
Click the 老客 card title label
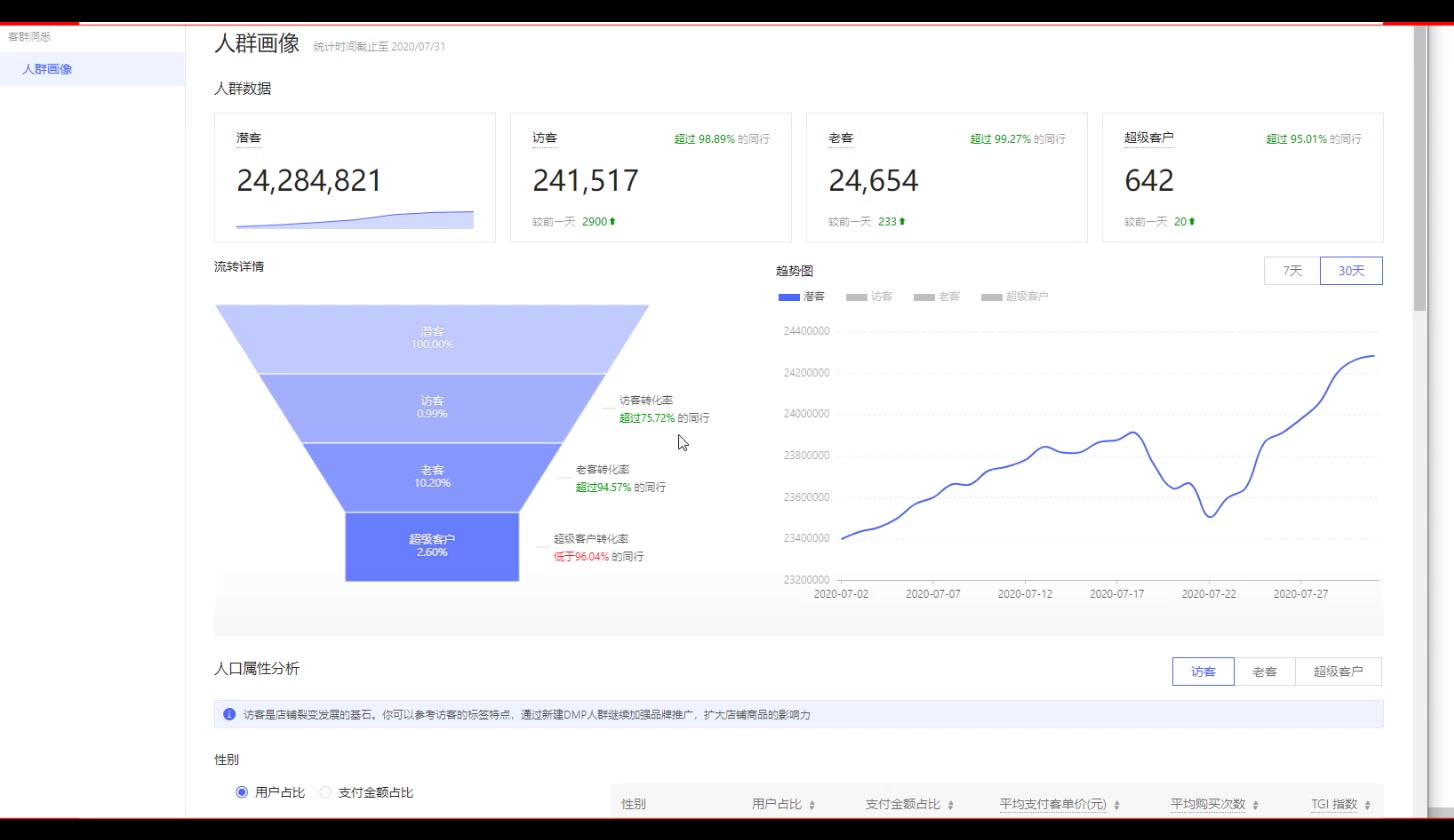(841, 139)
